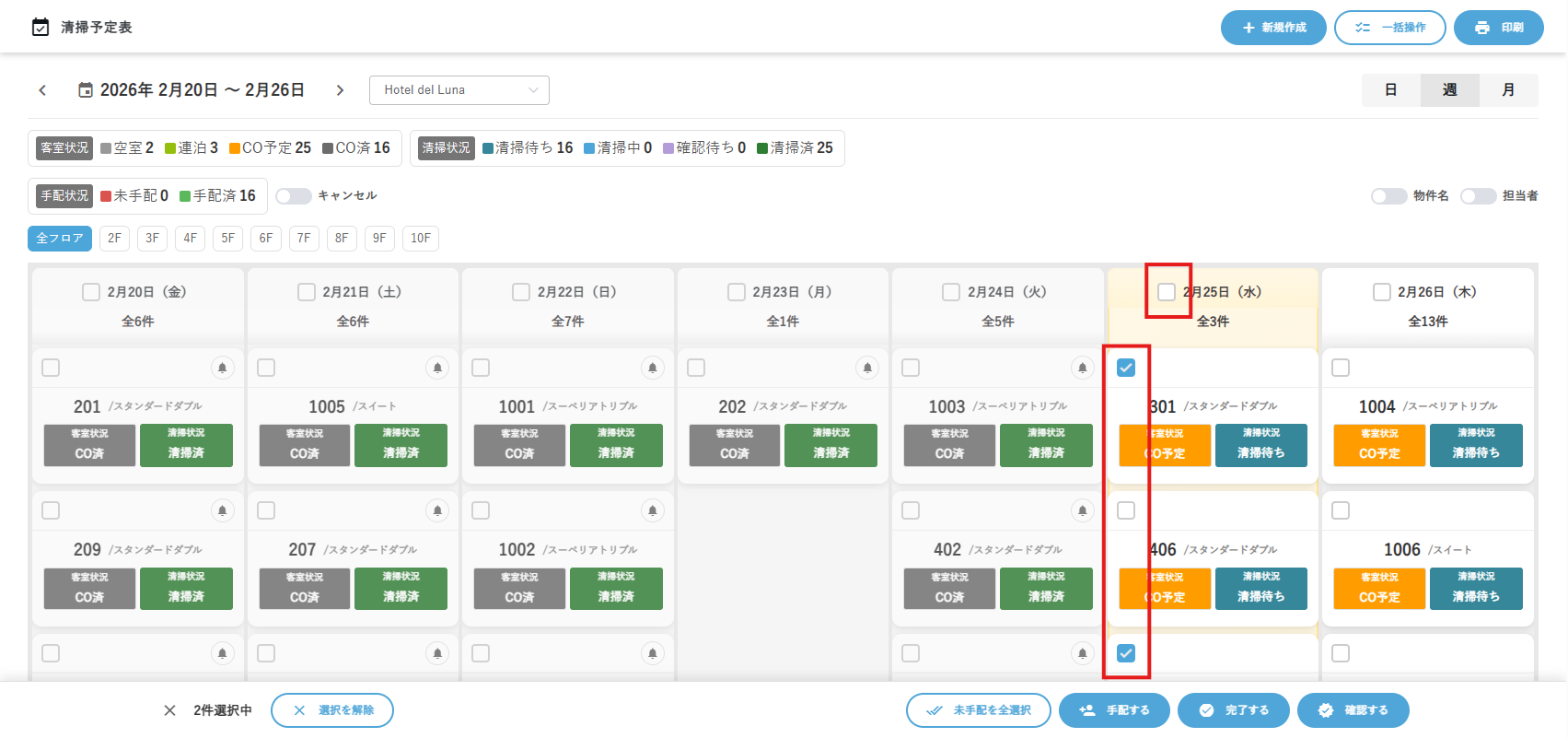Click the calendar icon beside the date range
This screenshot has width=1568, height=738.
point(86,90)
